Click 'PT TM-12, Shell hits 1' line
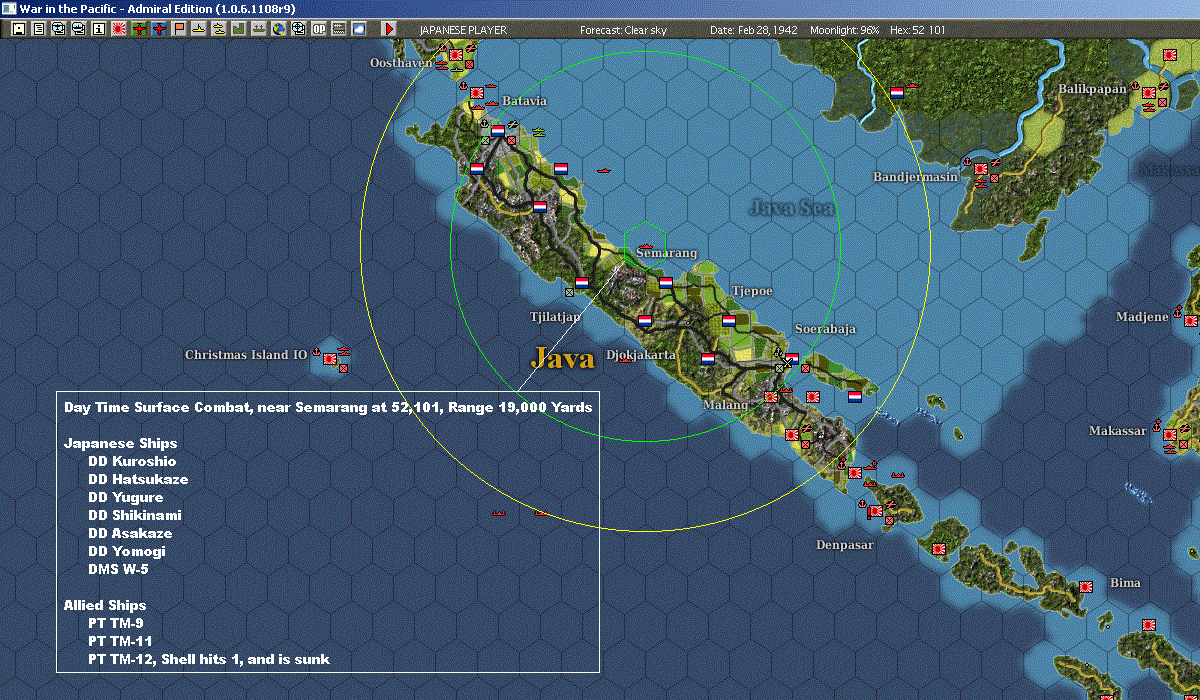Screen dimensions: 1200x700 pos(209,659)
